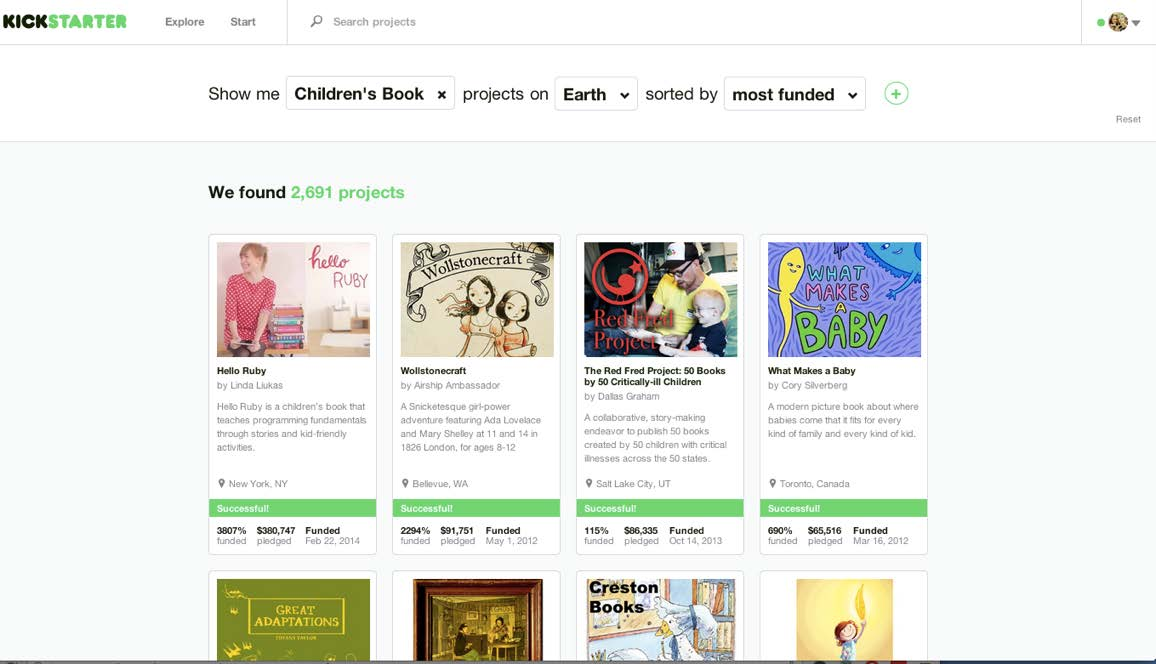Click the Hello Ruby thumbnail image

tap(293, 299)
